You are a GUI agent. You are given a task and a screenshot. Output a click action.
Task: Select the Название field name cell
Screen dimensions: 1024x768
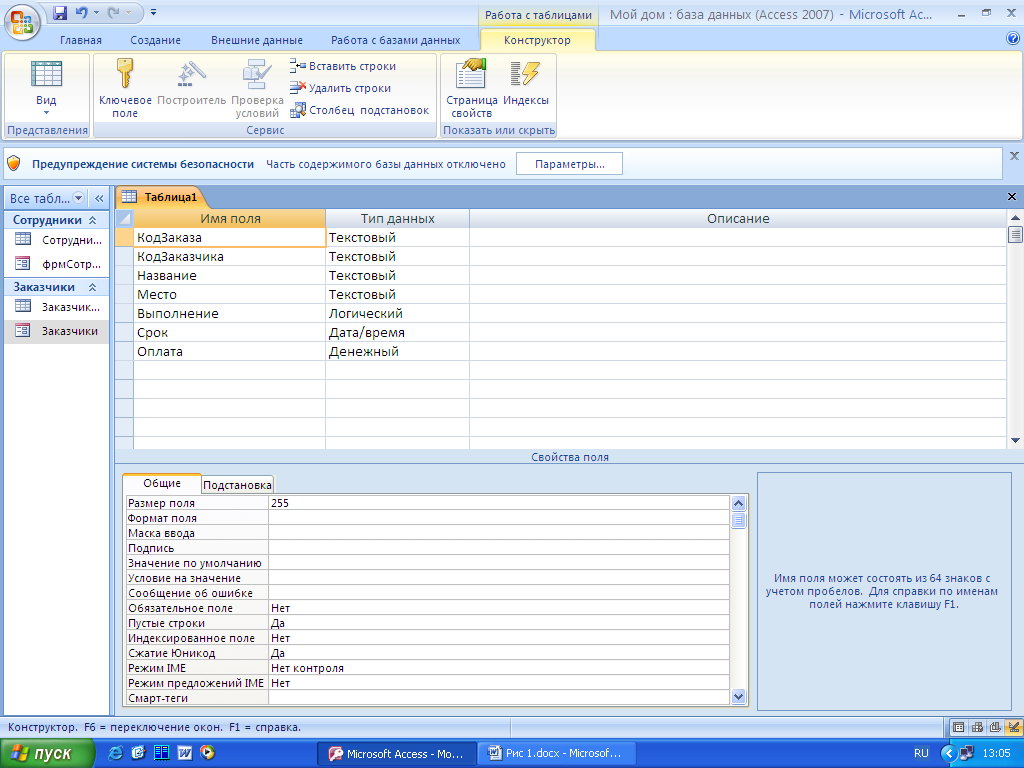(x=229, y=276)
